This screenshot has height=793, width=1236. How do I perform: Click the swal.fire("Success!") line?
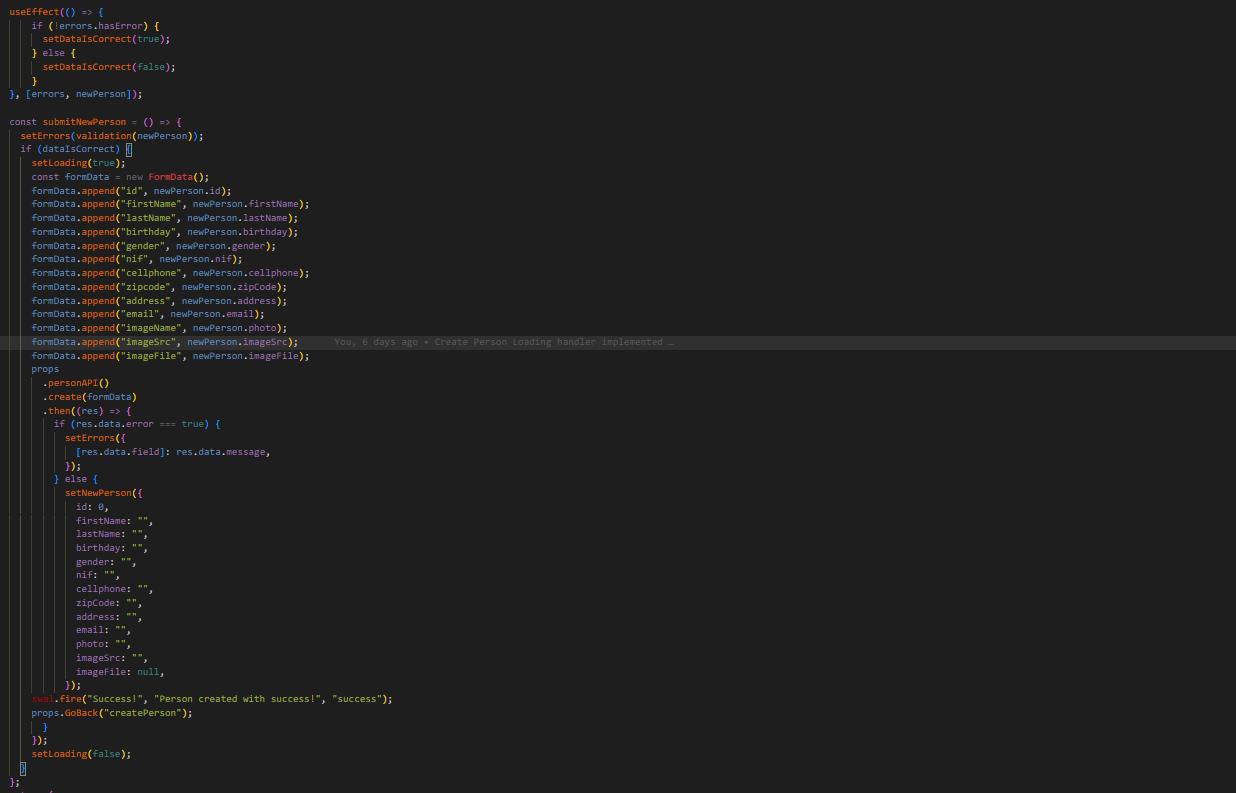tap(212, 699)
